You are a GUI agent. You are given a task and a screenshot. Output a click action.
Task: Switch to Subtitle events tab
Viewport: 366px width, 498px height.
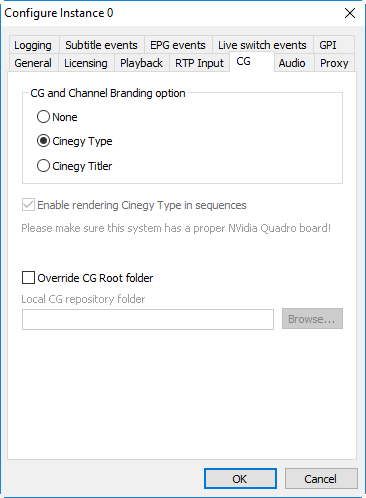point(102,45)
